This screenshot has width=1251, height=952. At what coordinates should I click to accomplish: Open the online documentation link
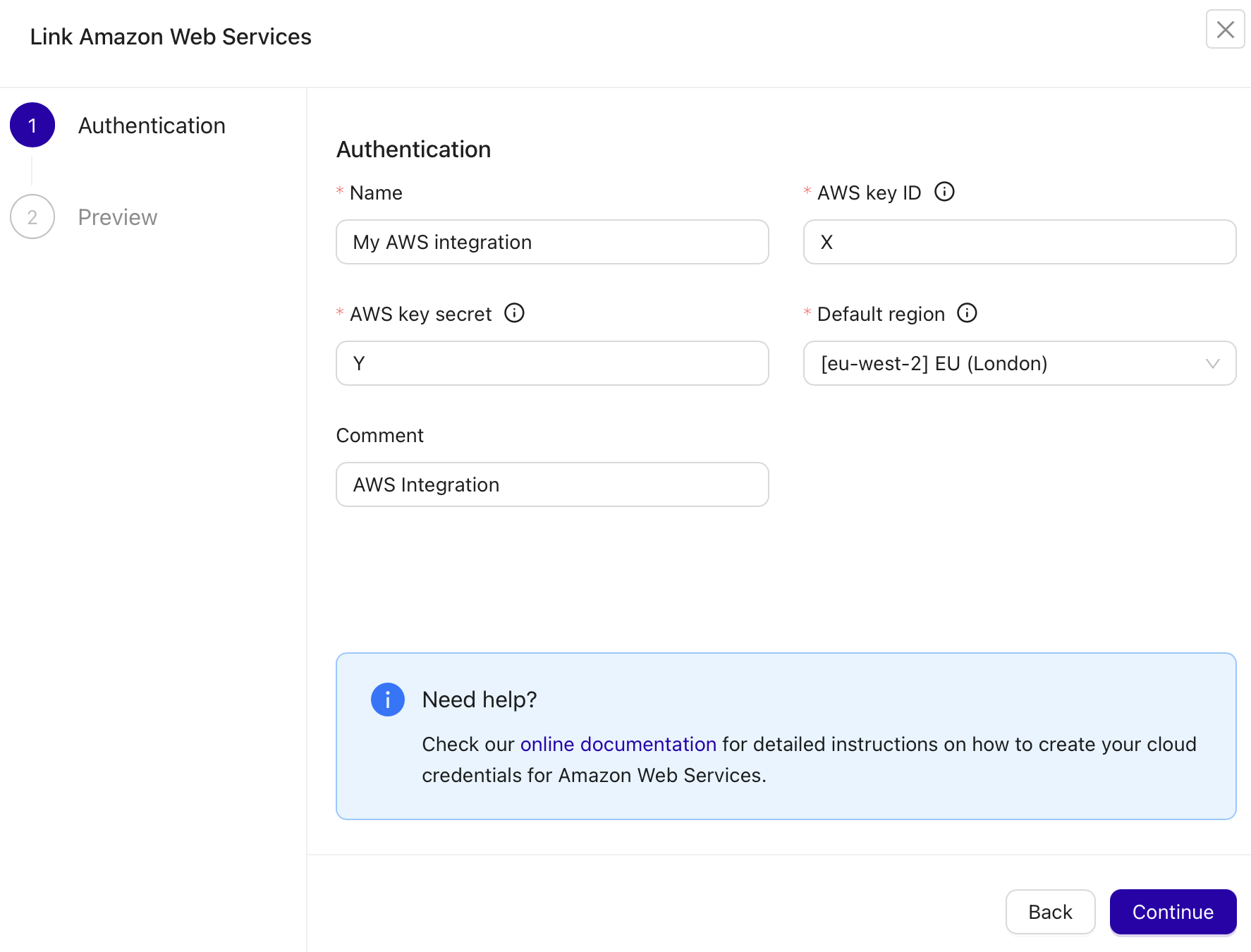coord(618,744)
